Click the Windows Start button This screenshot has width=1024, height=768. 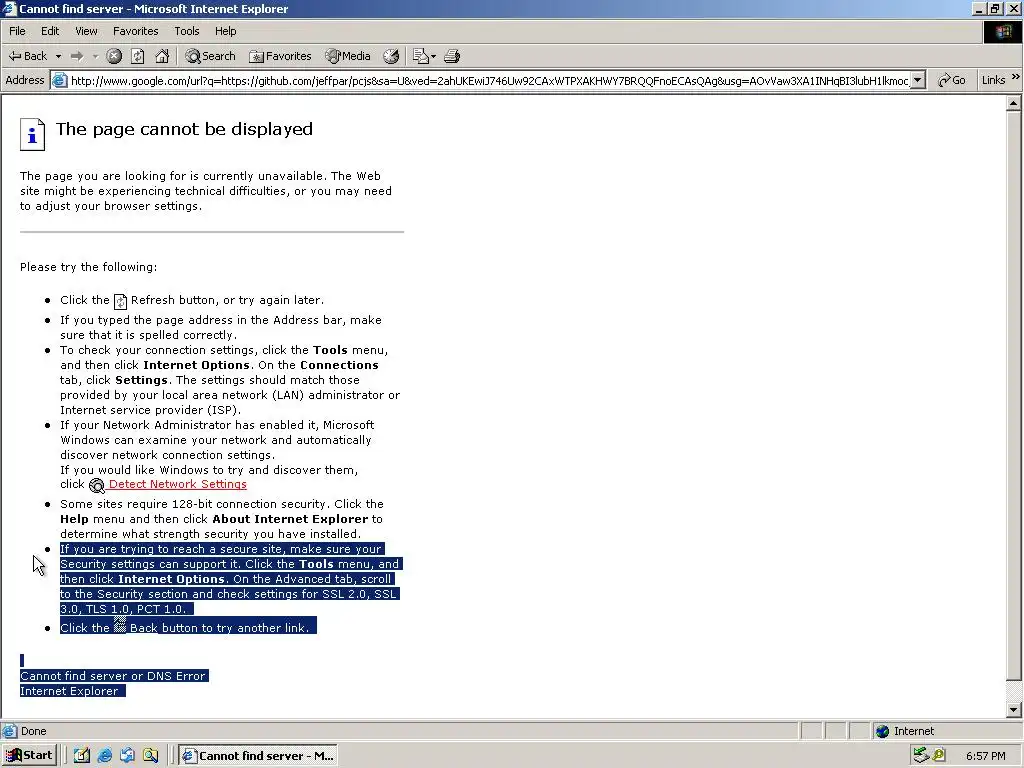29,756
